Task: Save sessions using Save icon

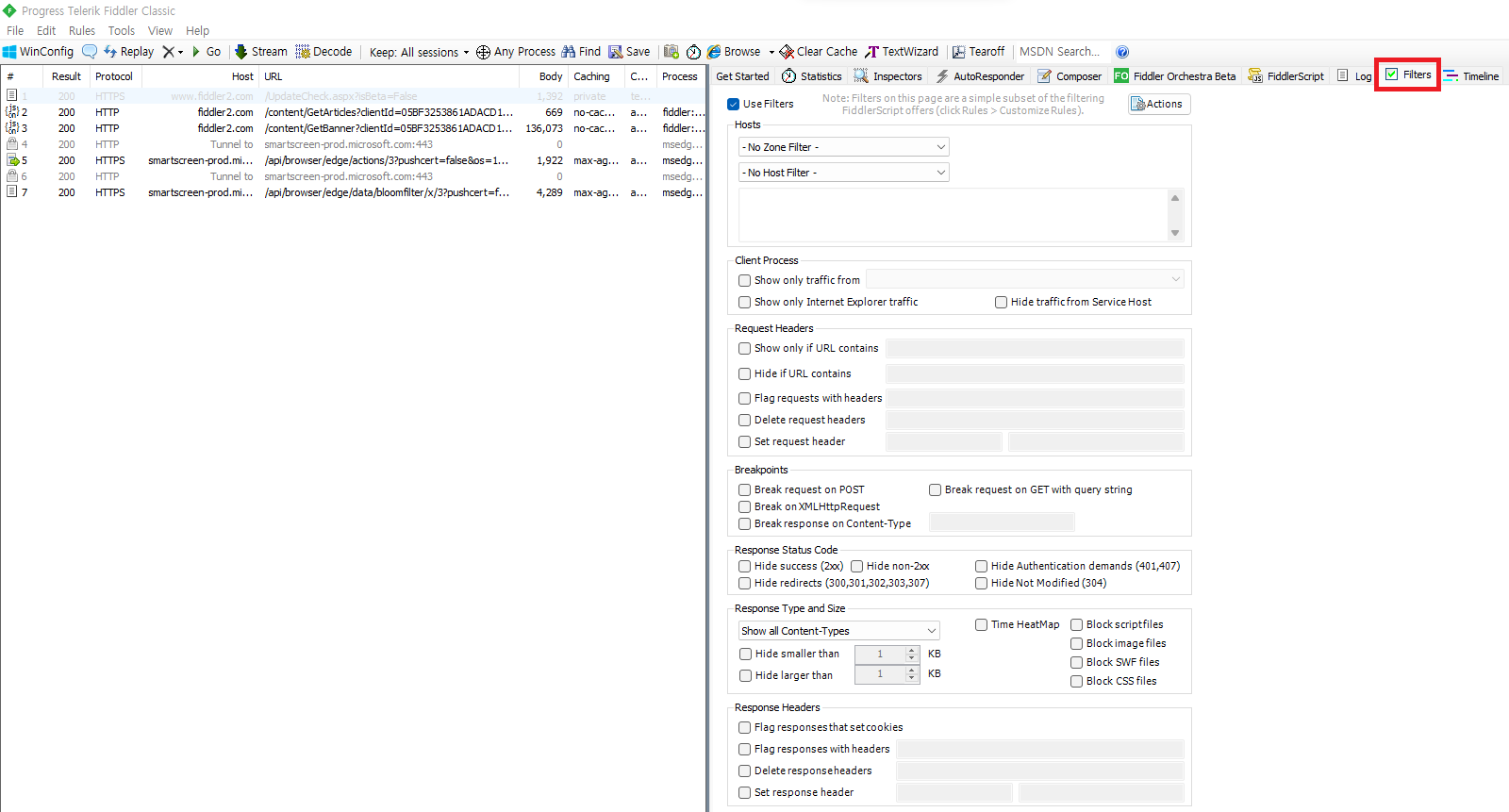Action: 629,52
